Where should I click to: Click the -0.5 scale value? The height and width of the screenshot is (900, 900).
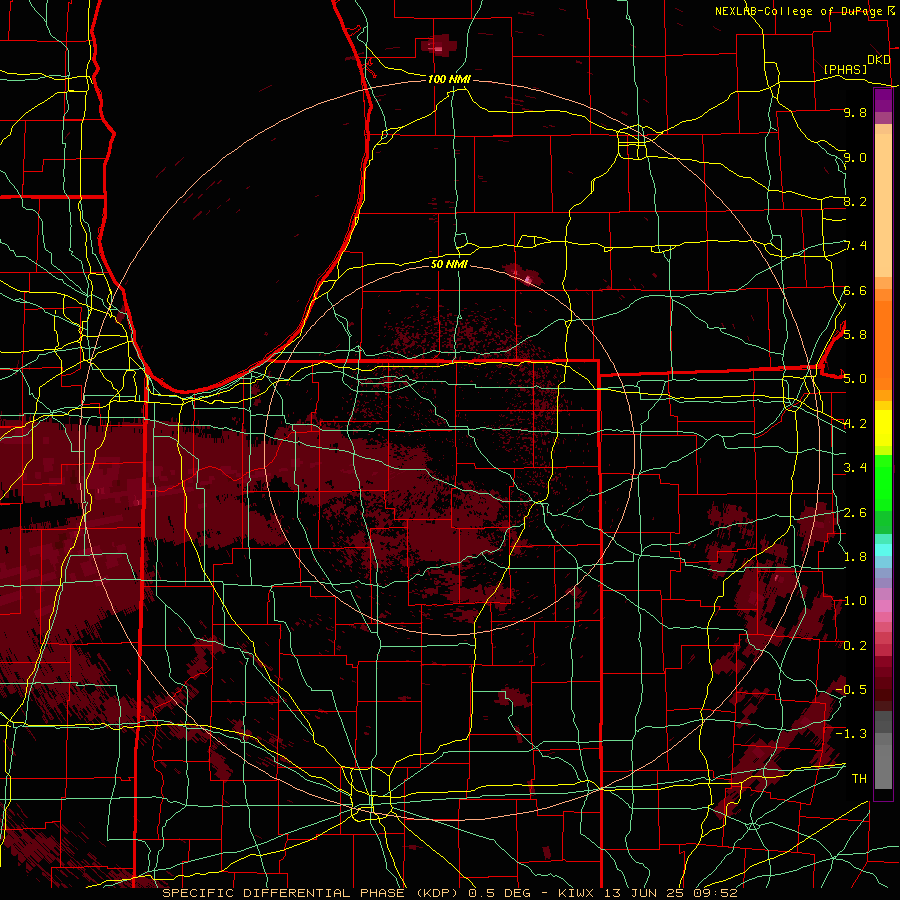[851, 689]
